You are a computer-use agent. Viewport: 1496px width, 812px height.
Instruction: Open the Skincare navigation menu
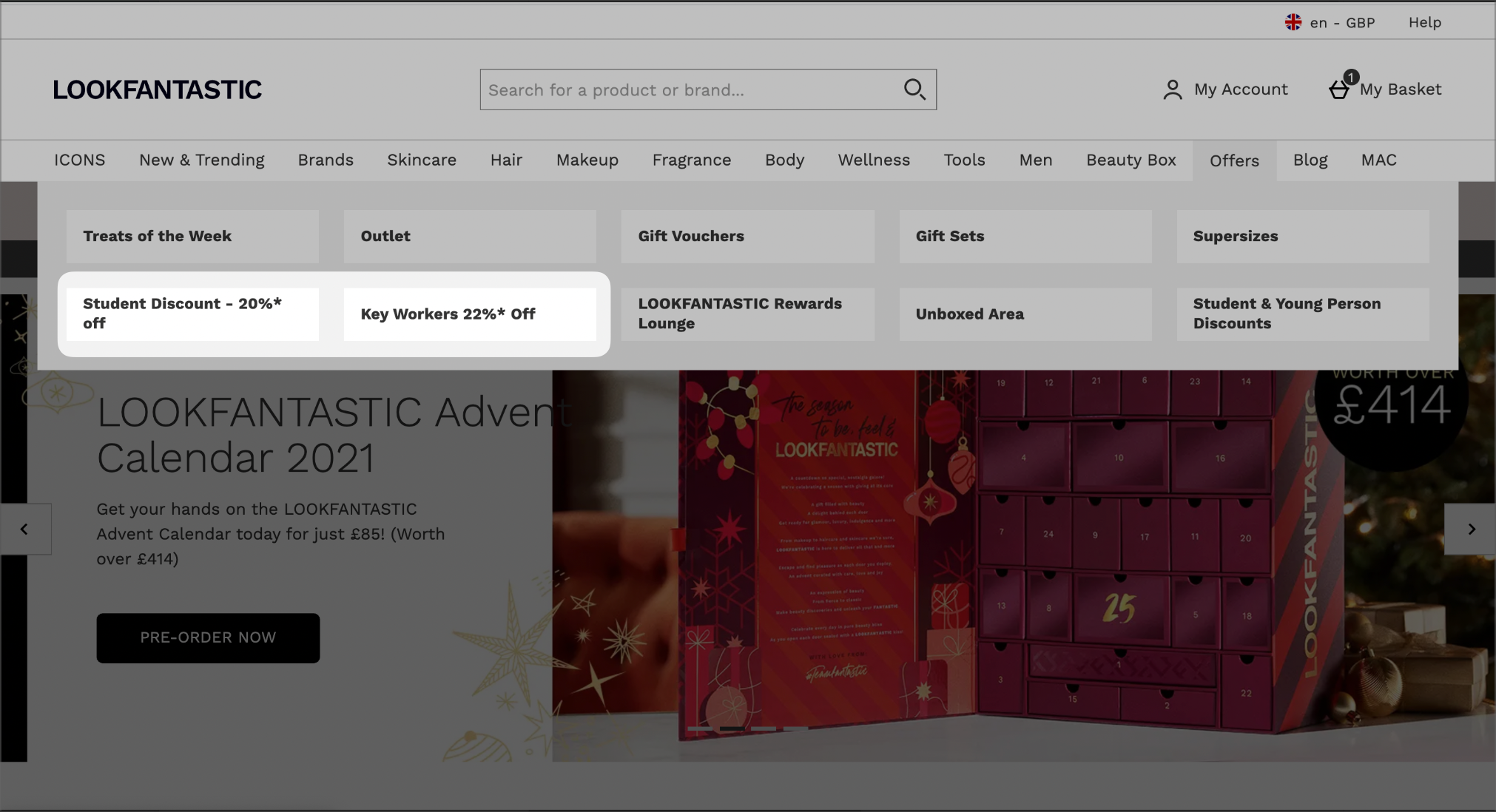click(421, 160)
